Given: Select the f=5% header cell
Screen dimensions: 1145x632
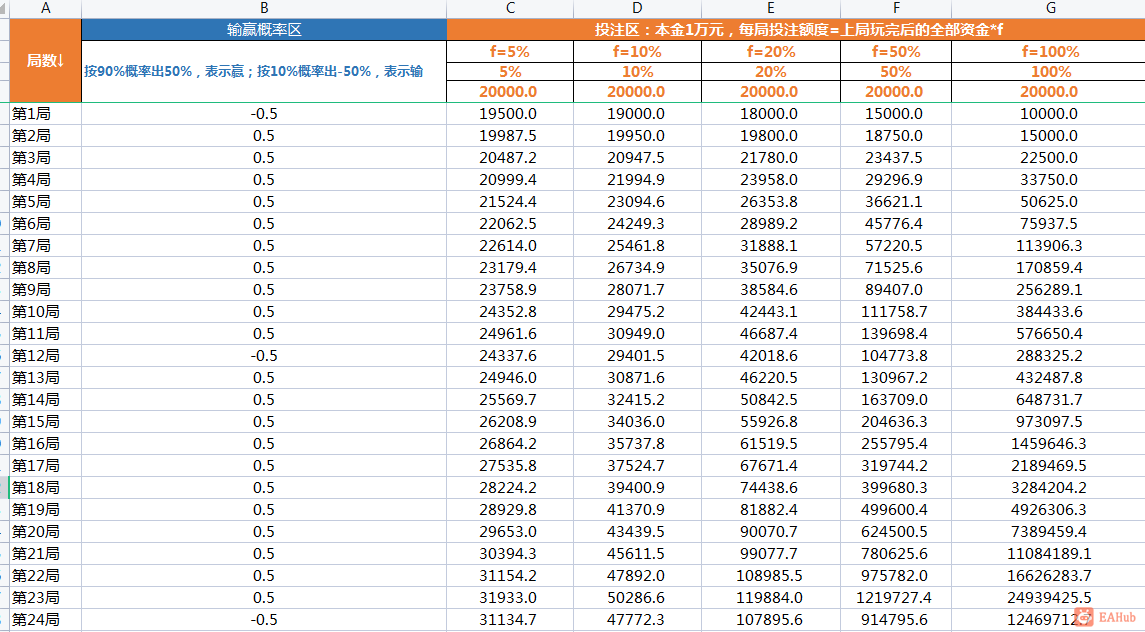Looking at the screenshot, I should [510, 52].
